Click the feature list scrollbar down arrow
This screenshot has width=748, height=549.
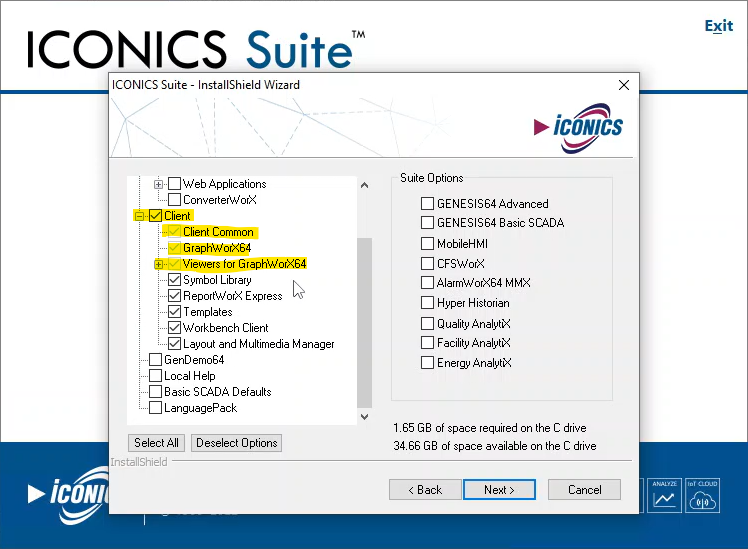(x=364, y=416)
